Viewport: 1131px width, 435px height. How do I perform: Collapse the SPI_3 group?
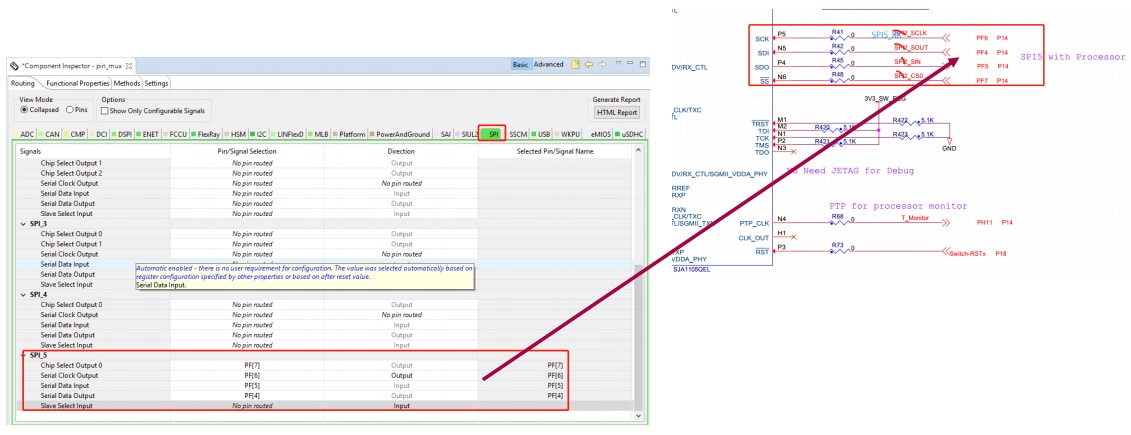click(24, 224)
